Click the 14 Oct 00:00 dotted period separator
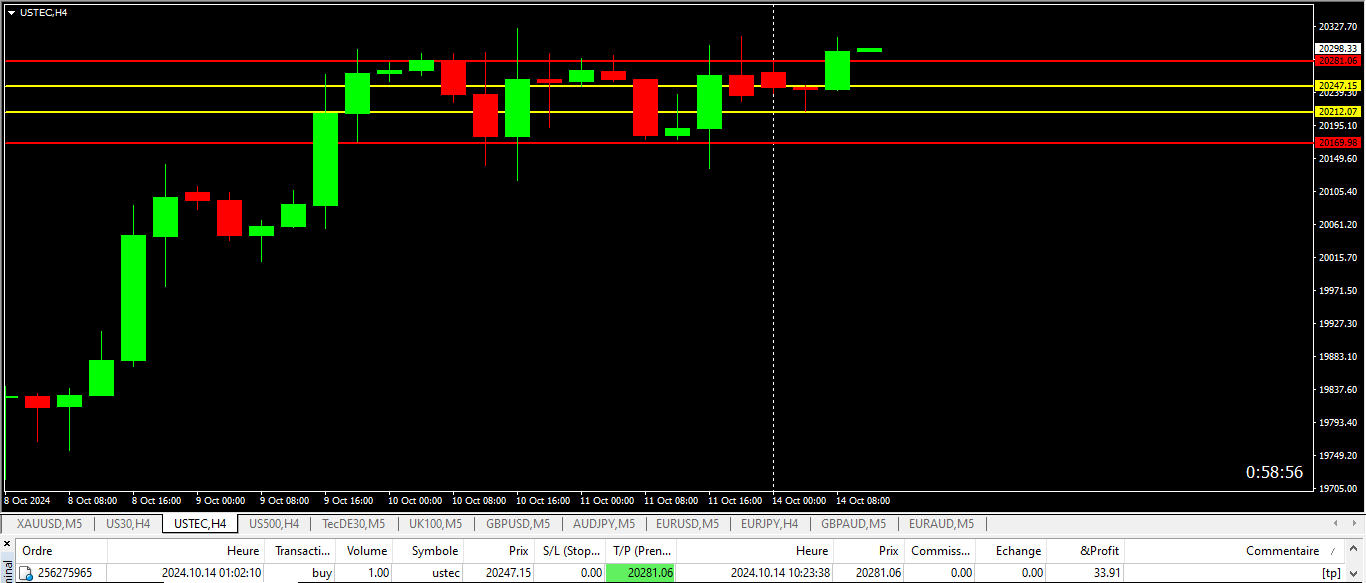Viewport: 1366px width, 583px height. tap(774, 250)
